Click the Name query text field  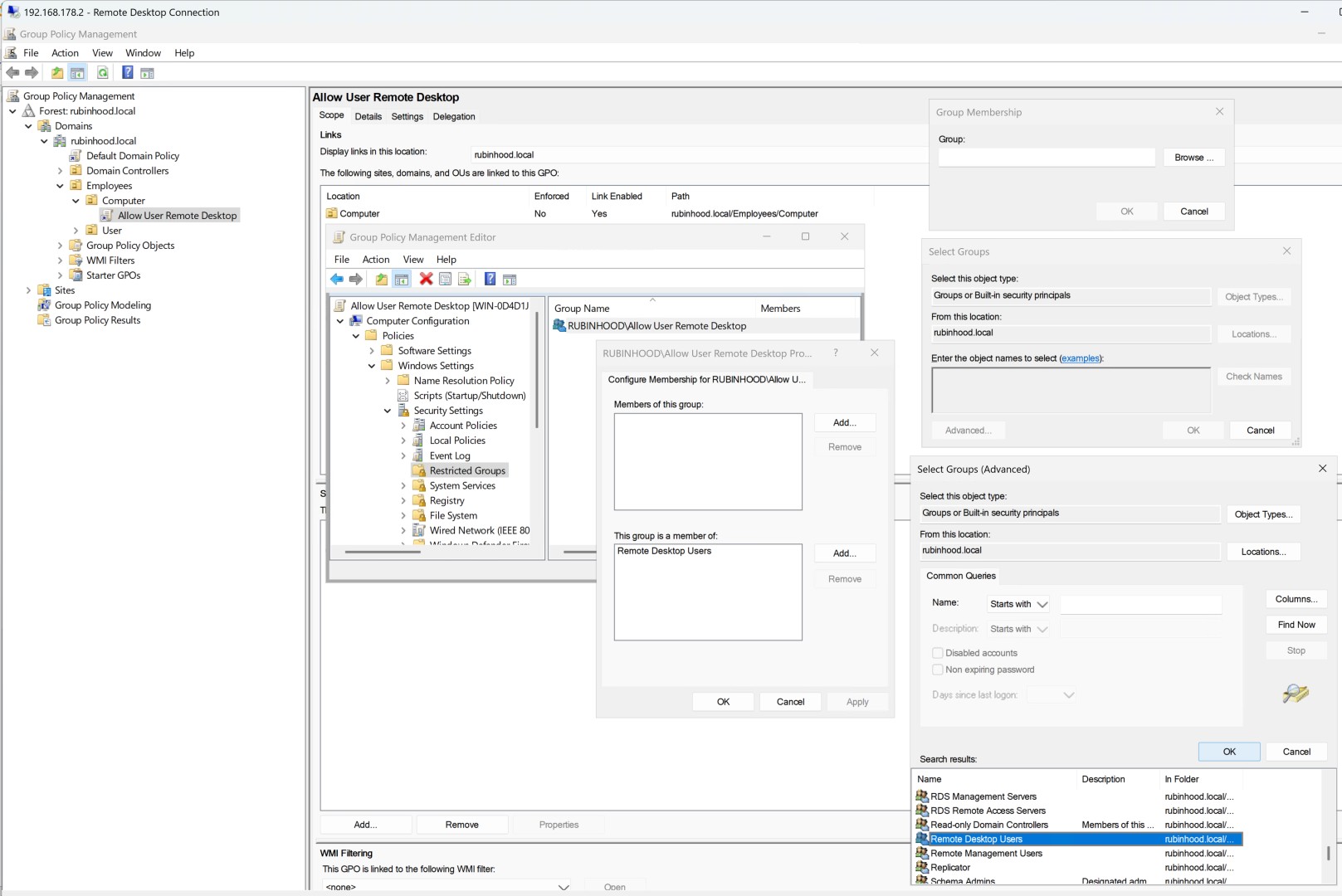click(1141, 605)
